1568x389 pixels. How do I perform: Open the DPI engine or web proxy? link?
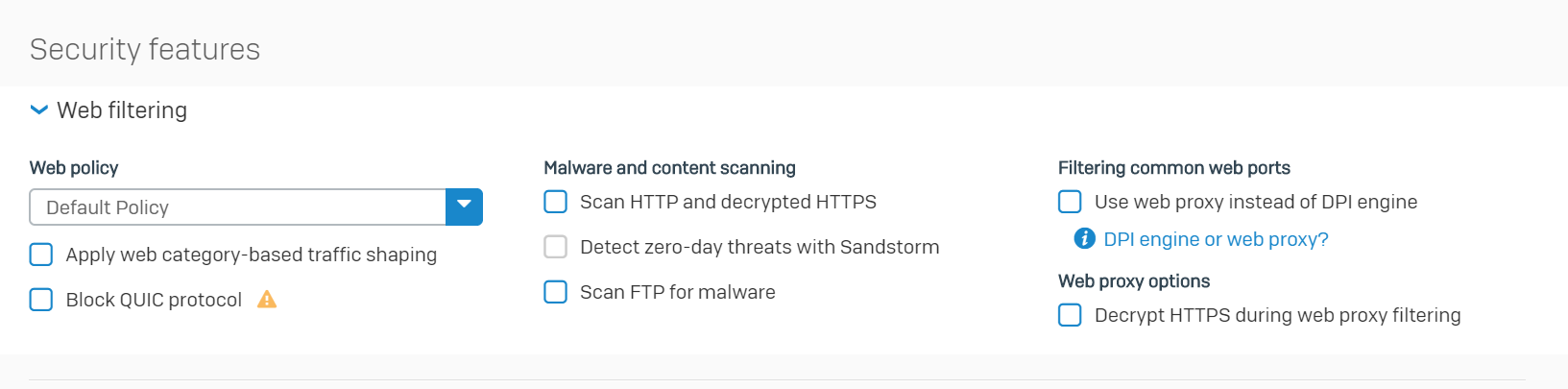1216,239
